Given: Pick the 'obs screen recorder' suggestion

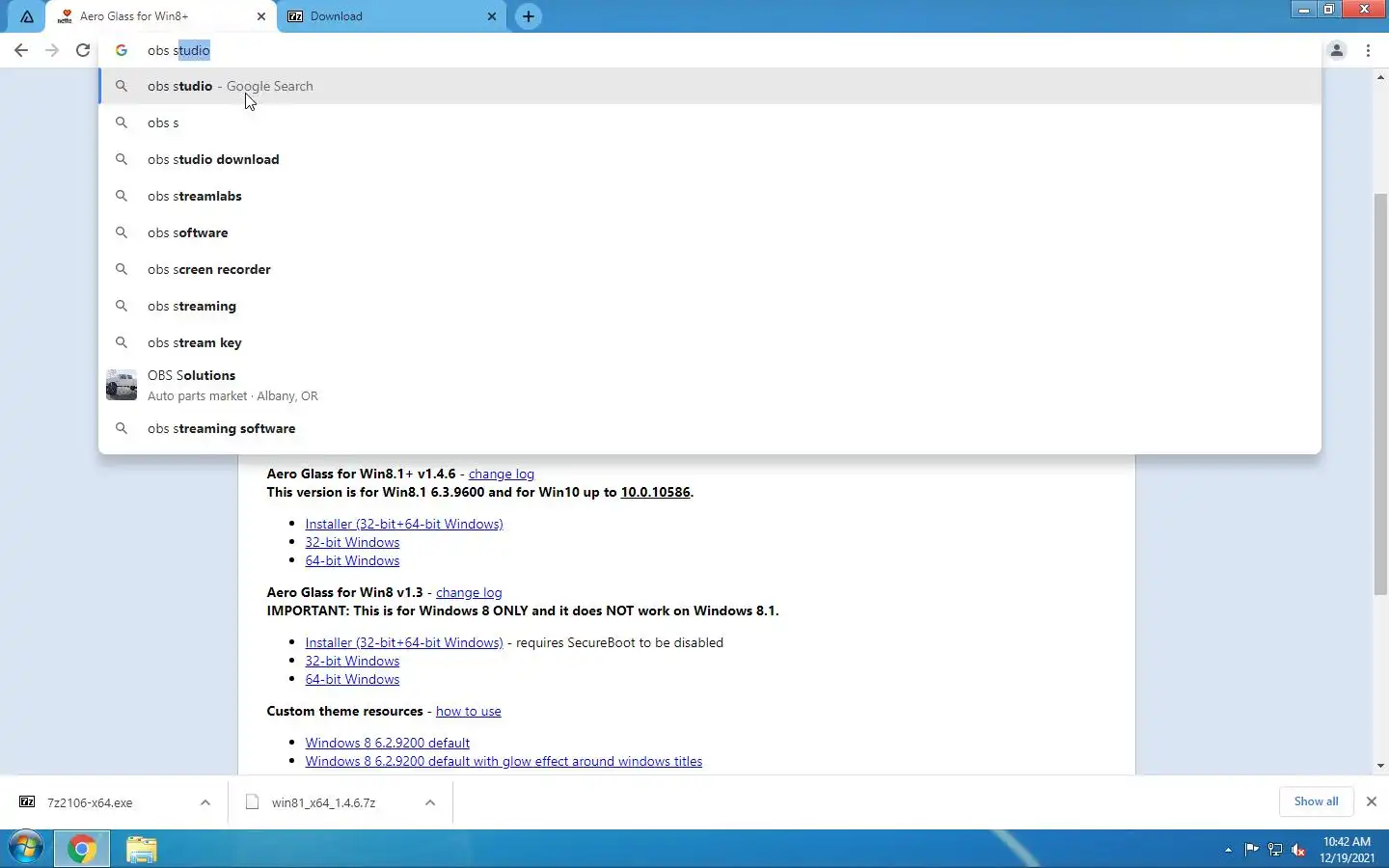Looking at the screenshot, I should coord(710,269).
